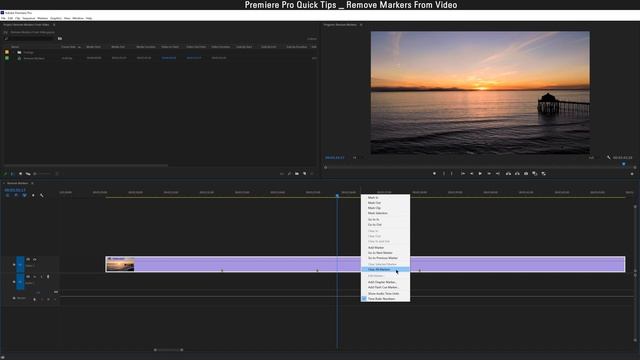Click the first marker on the clip

pos(222,271)
